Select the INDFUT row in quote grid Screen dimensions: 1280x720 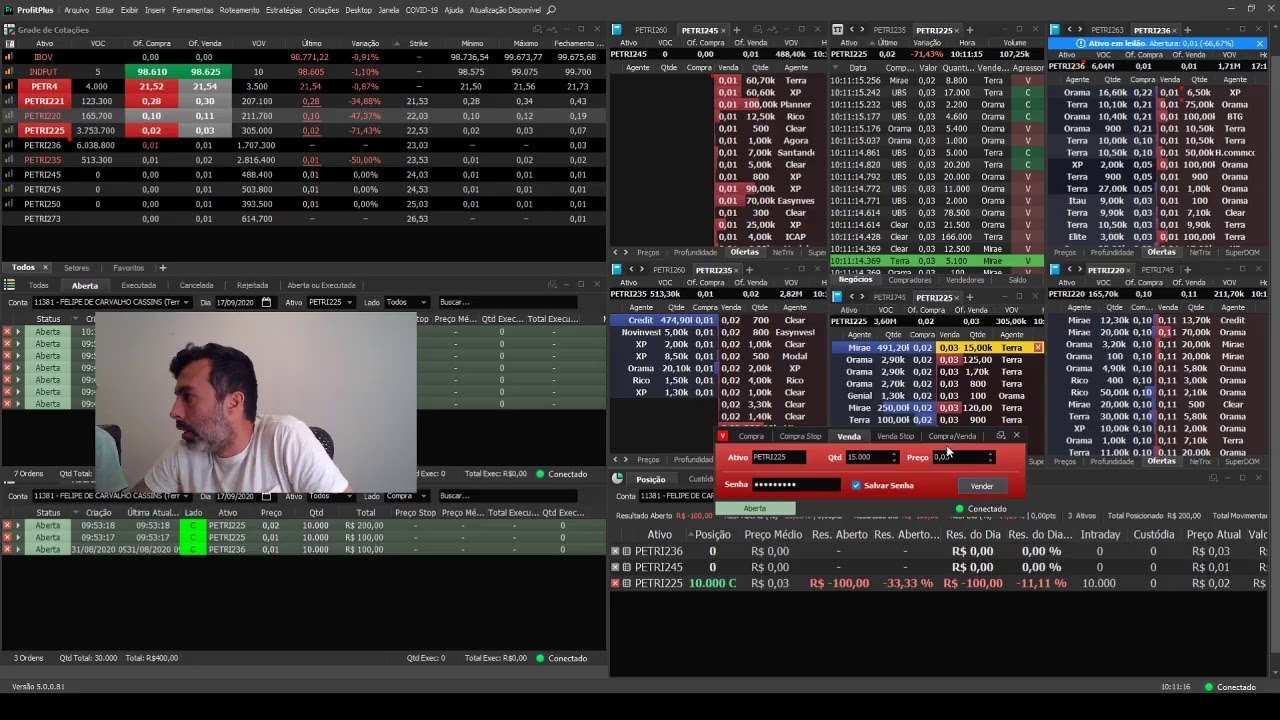click(303, 72)
